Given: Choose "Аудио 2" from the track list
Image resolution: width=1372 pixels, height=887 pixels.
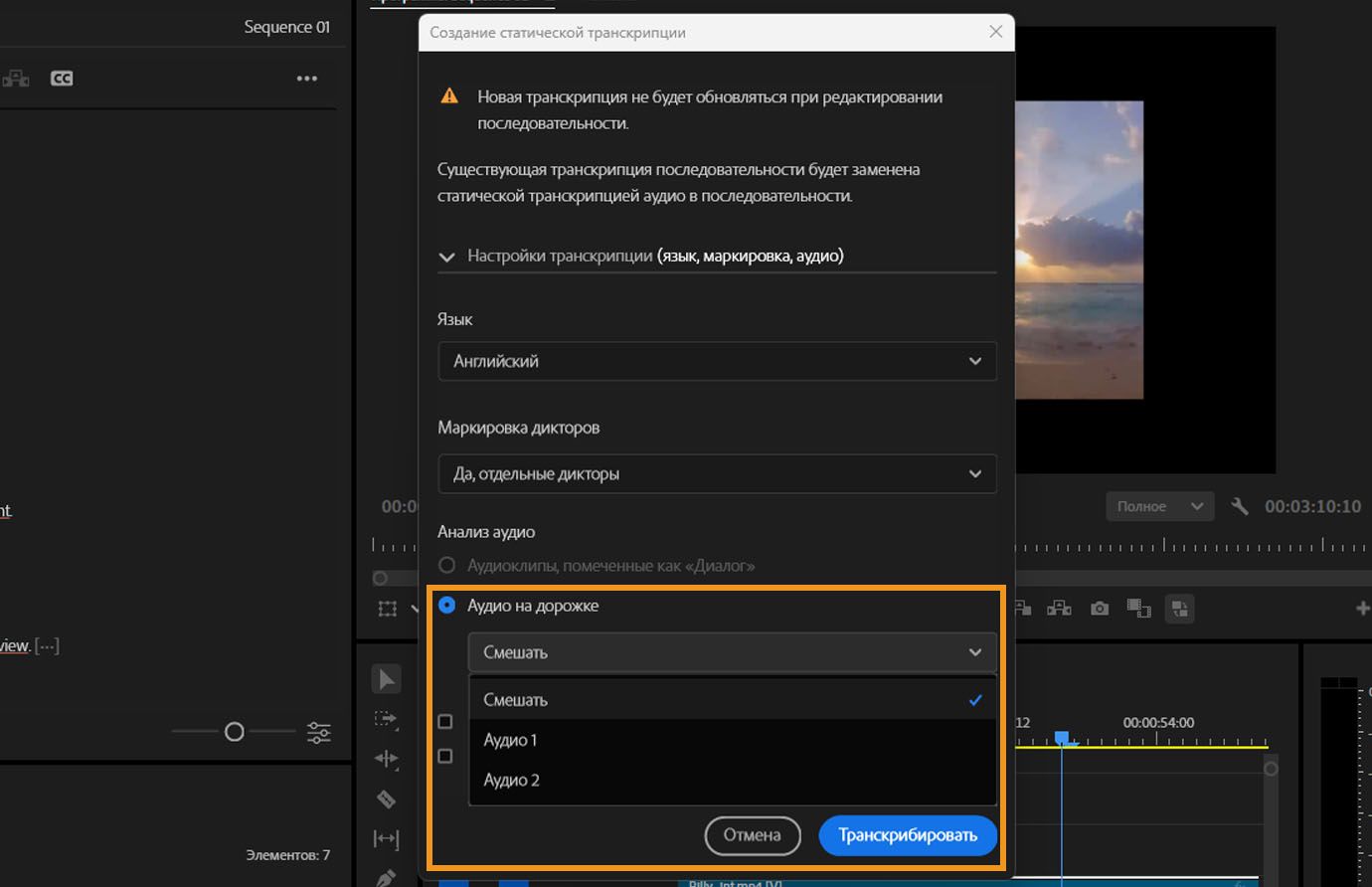Looking at the screenshot, I should click(511, 780).
